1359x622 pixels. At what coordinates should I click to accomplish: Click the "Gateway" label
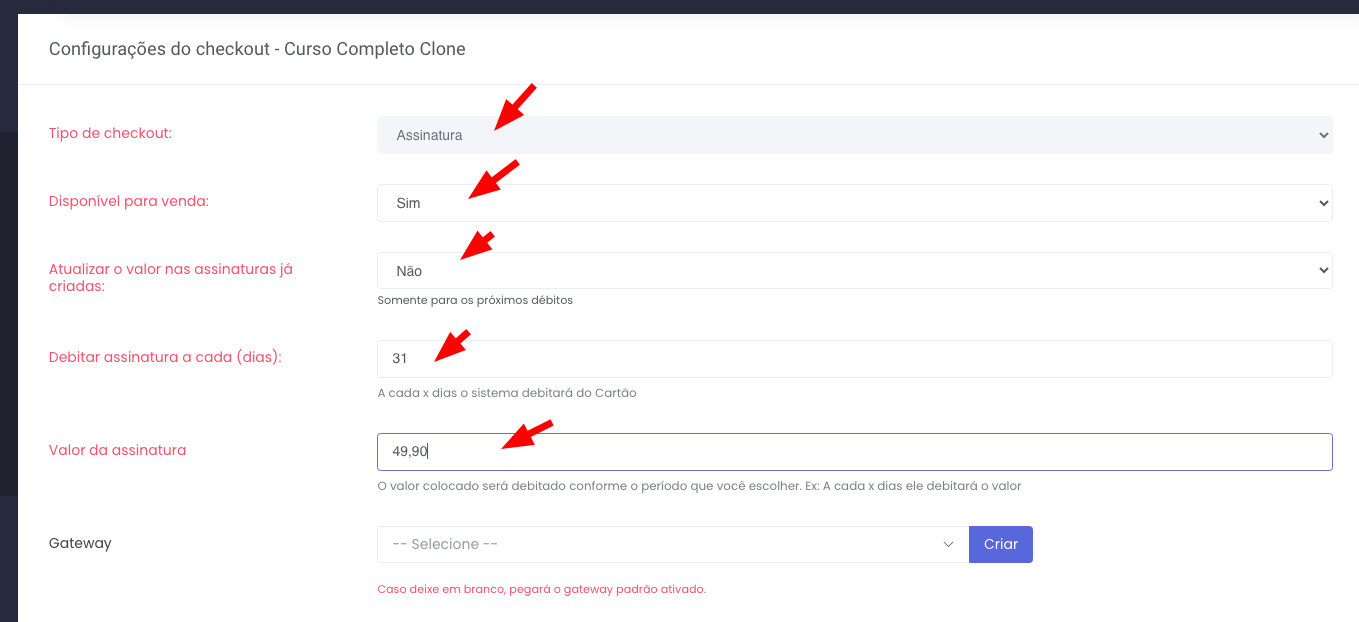tap(80, 543)
